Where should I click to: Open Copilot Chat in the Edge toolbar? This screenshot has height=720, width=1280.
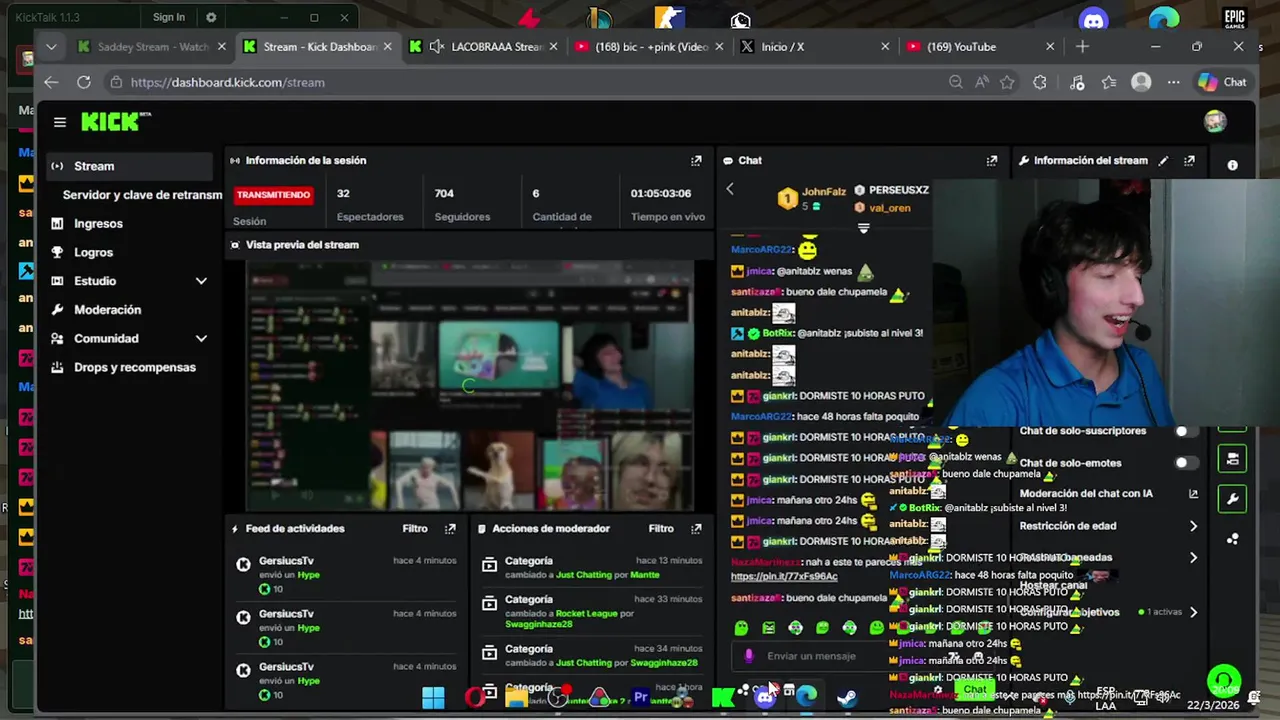(1223, 82)
